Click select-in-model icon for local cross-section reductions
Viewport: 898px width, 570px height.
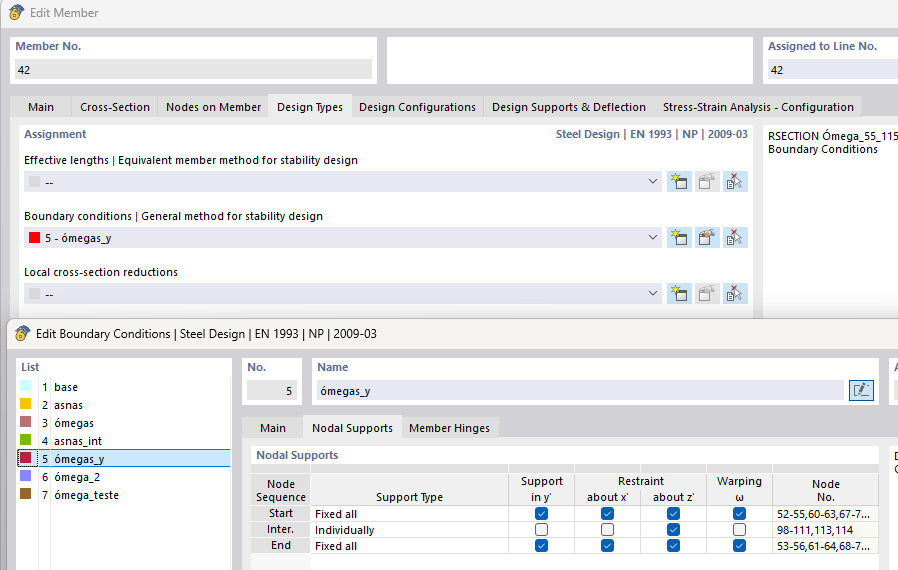coord(735,294)
